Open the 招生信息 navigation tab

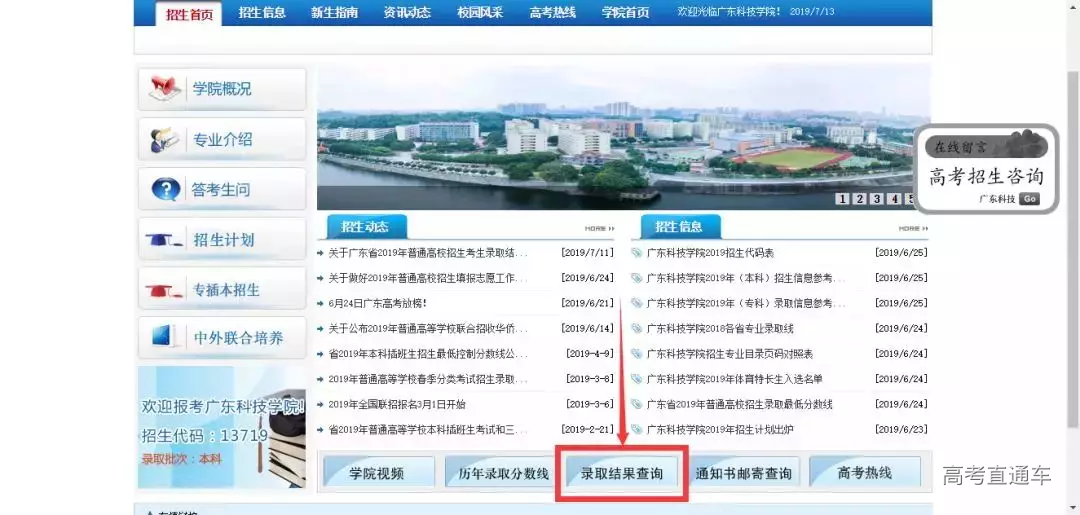pos(262,13)
